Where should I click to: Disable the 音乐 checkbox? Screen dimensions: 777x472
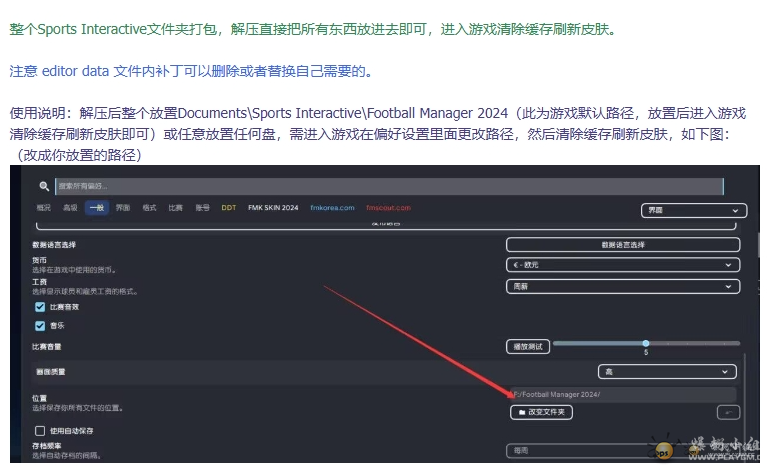40,325
